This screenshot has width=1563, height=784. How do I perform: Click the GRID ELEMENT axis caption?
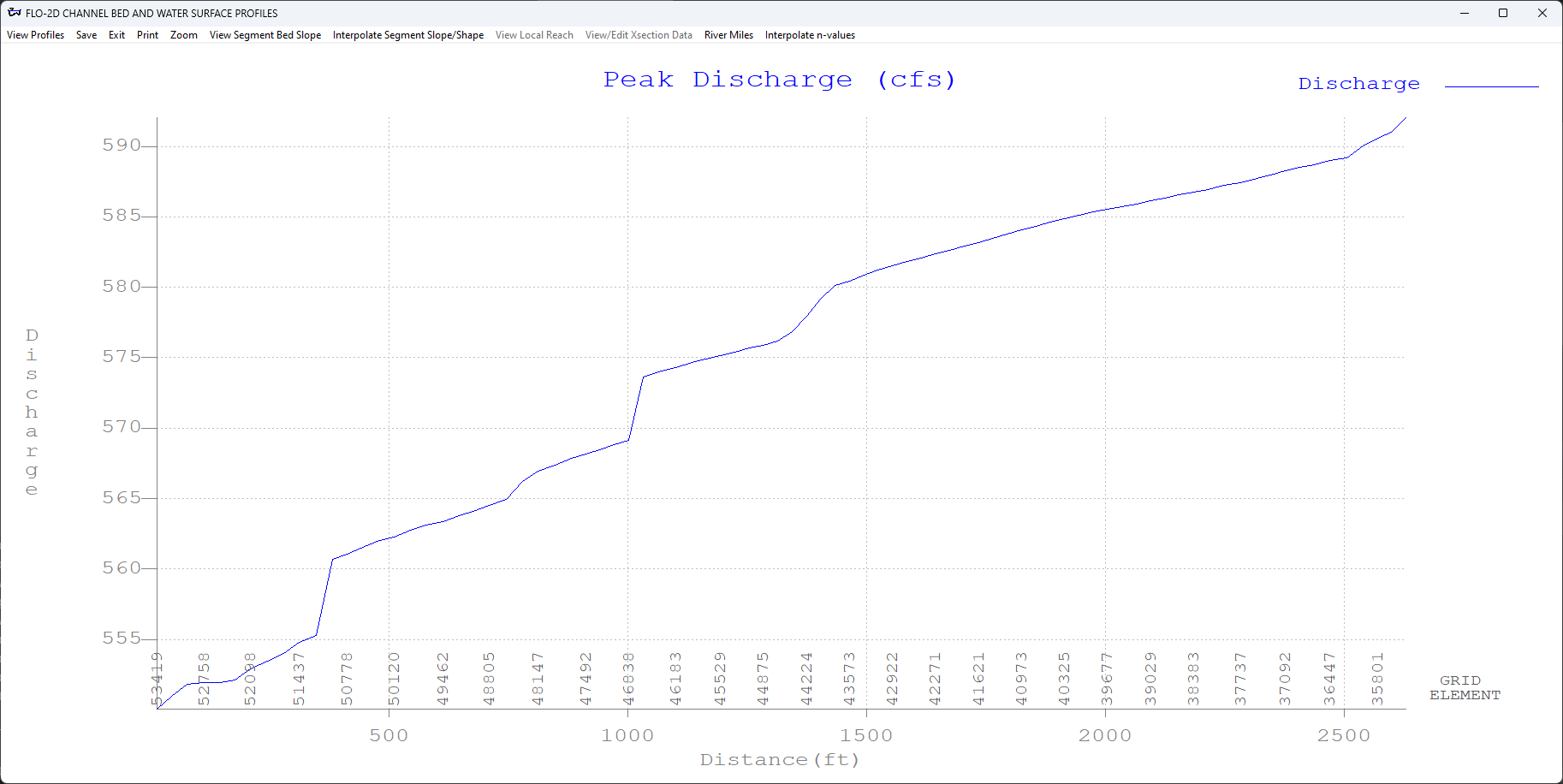(x=1465, y=687)
